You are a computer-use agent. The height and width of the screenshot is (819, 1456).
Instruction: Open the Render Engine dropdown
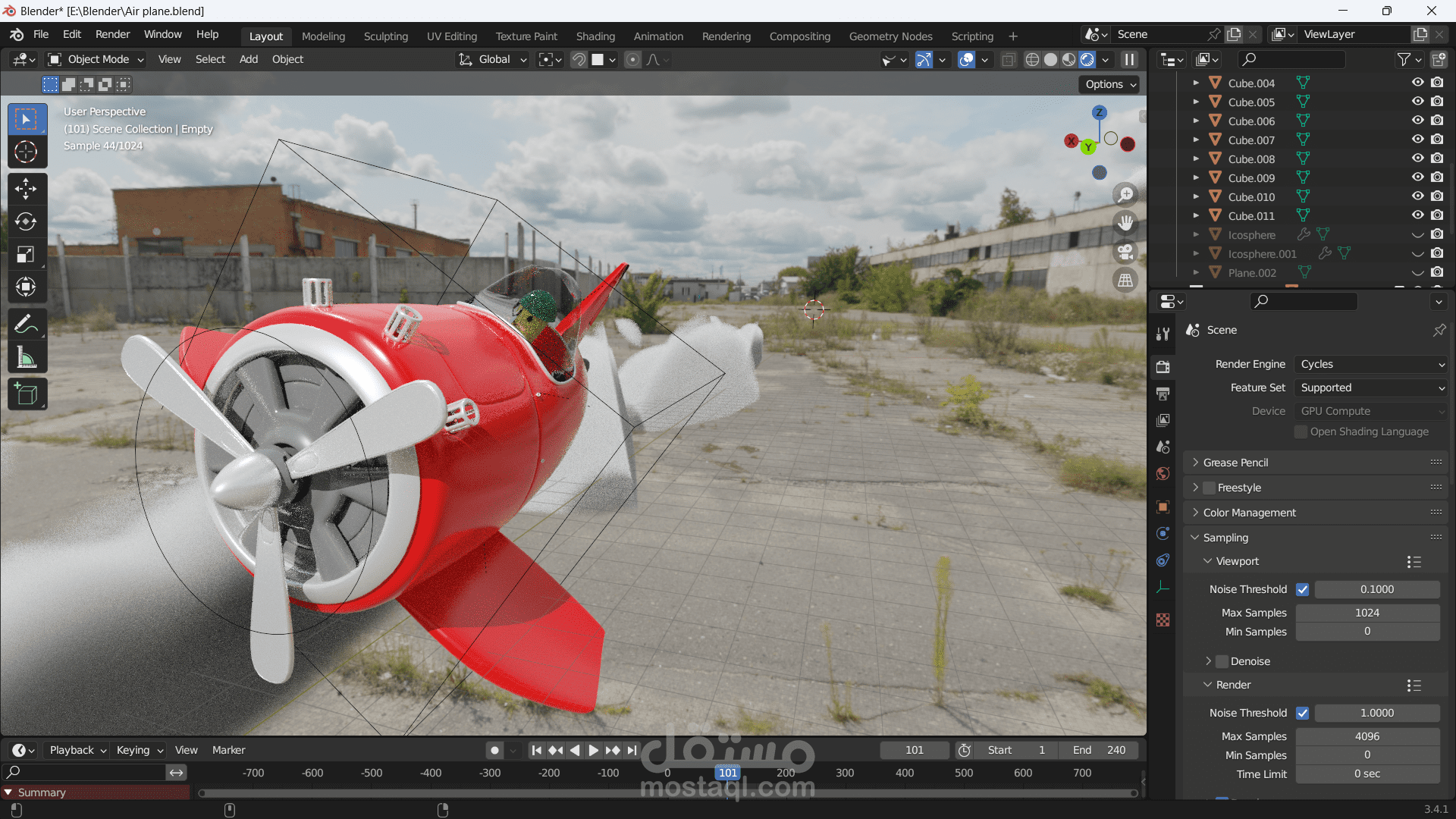click(1371, 365)
